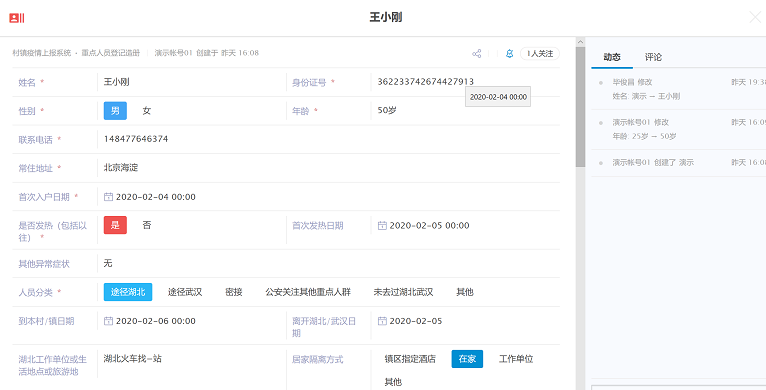Click the 演示帐号01 修改 activity line
Image resolution: width=766 pixels, height=390 pixels.
tap(640, 122)
